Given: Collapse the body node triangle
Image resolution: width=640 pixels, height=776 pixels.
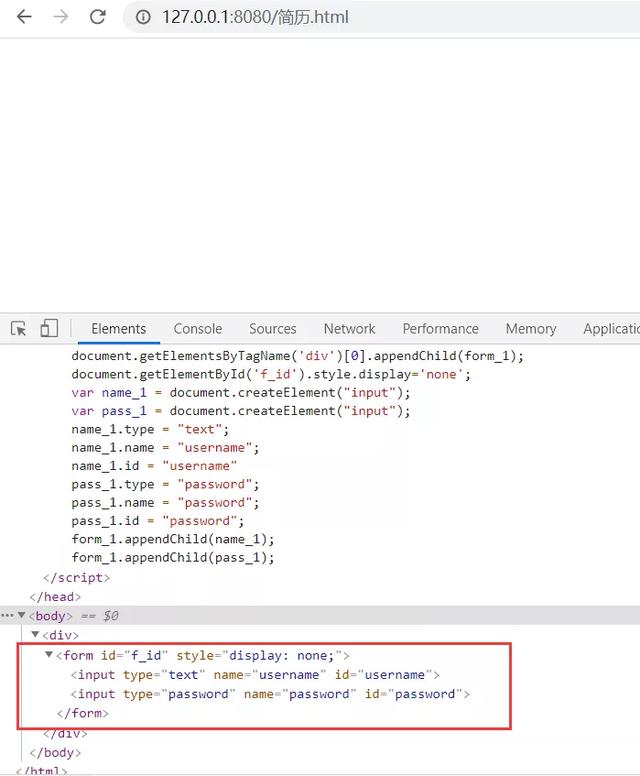Looking at the screenshot, I should pyautogui.click(x=22, y=615).
